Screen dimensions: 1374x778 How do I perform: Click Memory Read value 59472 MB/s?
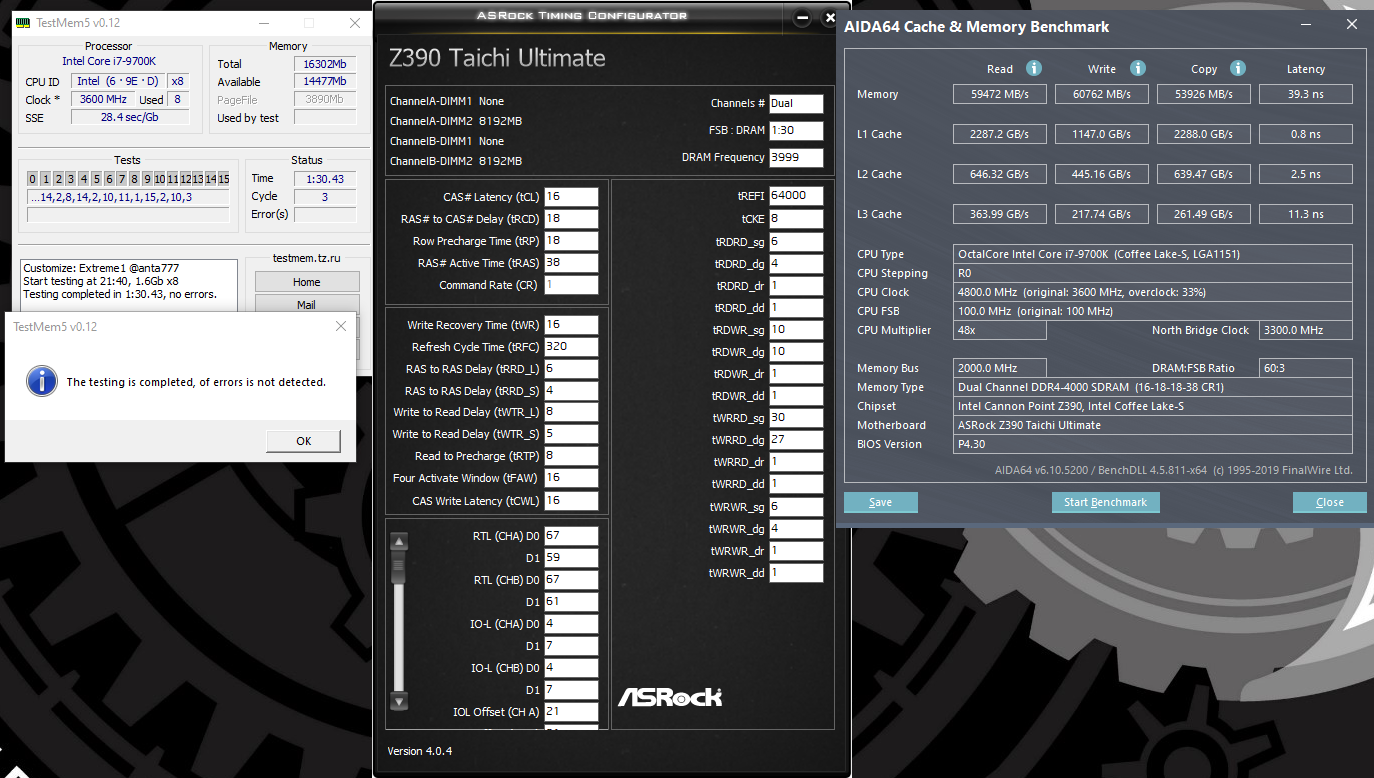(1000, 94)
